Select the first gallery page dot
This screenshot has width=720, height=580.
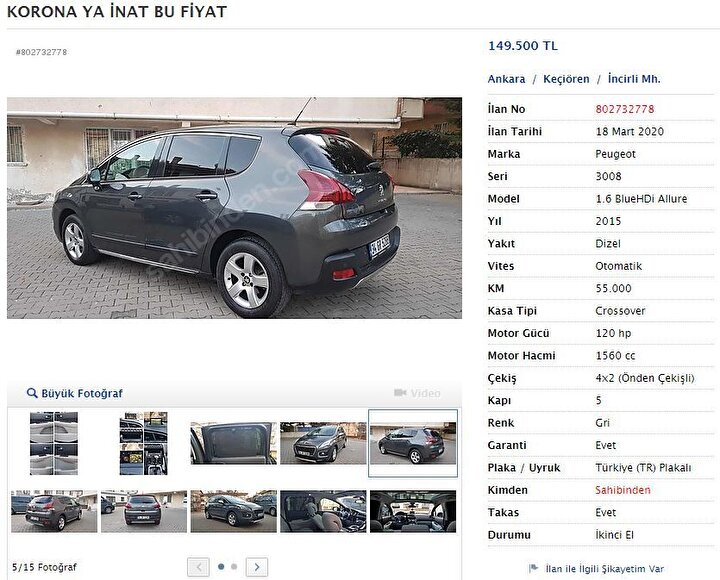(x=221, y=567)
